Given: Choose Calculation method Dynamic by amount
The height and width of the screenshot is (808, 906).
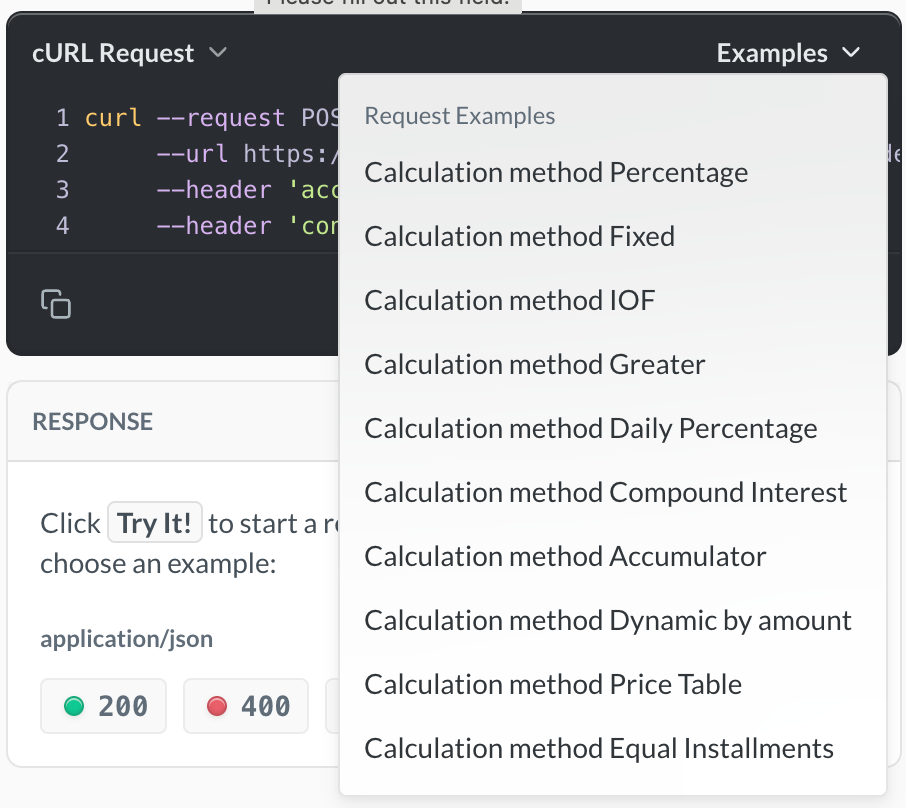Looking at the screenshot, I should (609, 620).
